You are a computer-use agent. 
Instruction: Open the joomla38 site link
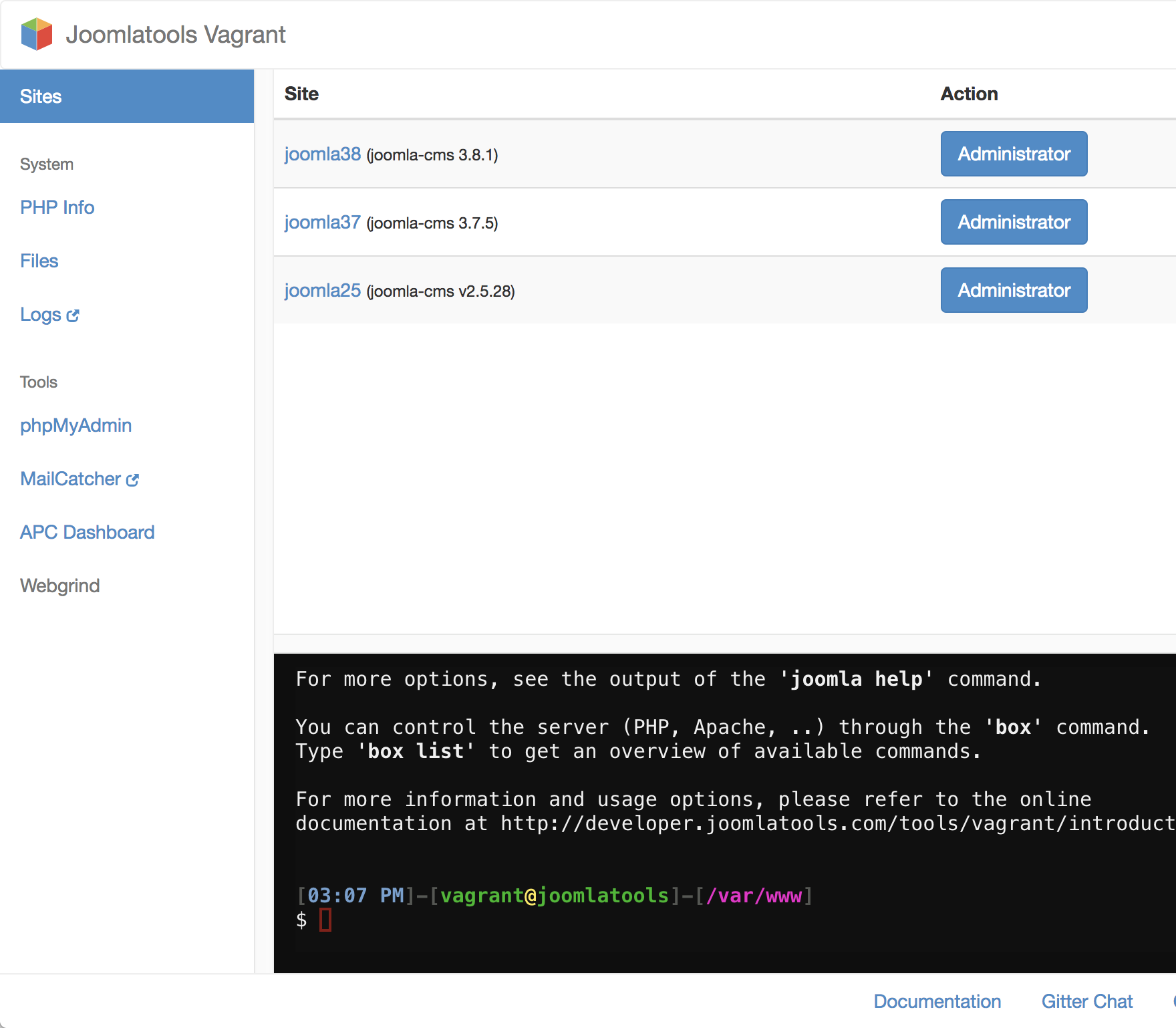322,154
